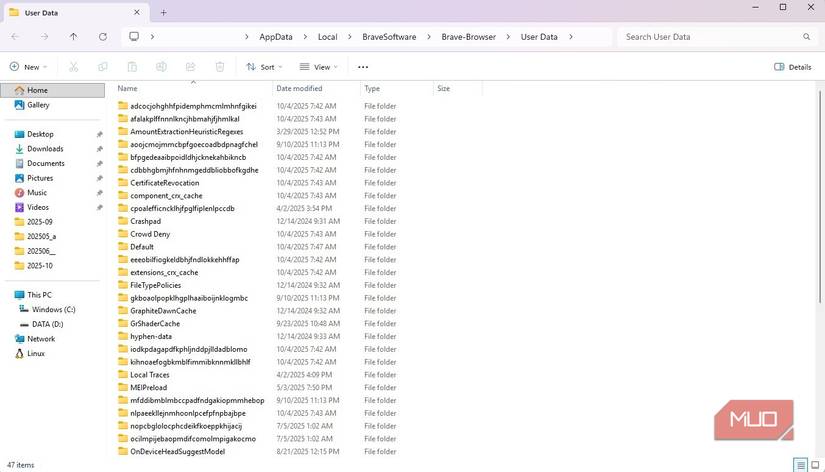The image size is (825, 472).
Task: Go back with the back arrow
Action: click(x=15, y=37)
